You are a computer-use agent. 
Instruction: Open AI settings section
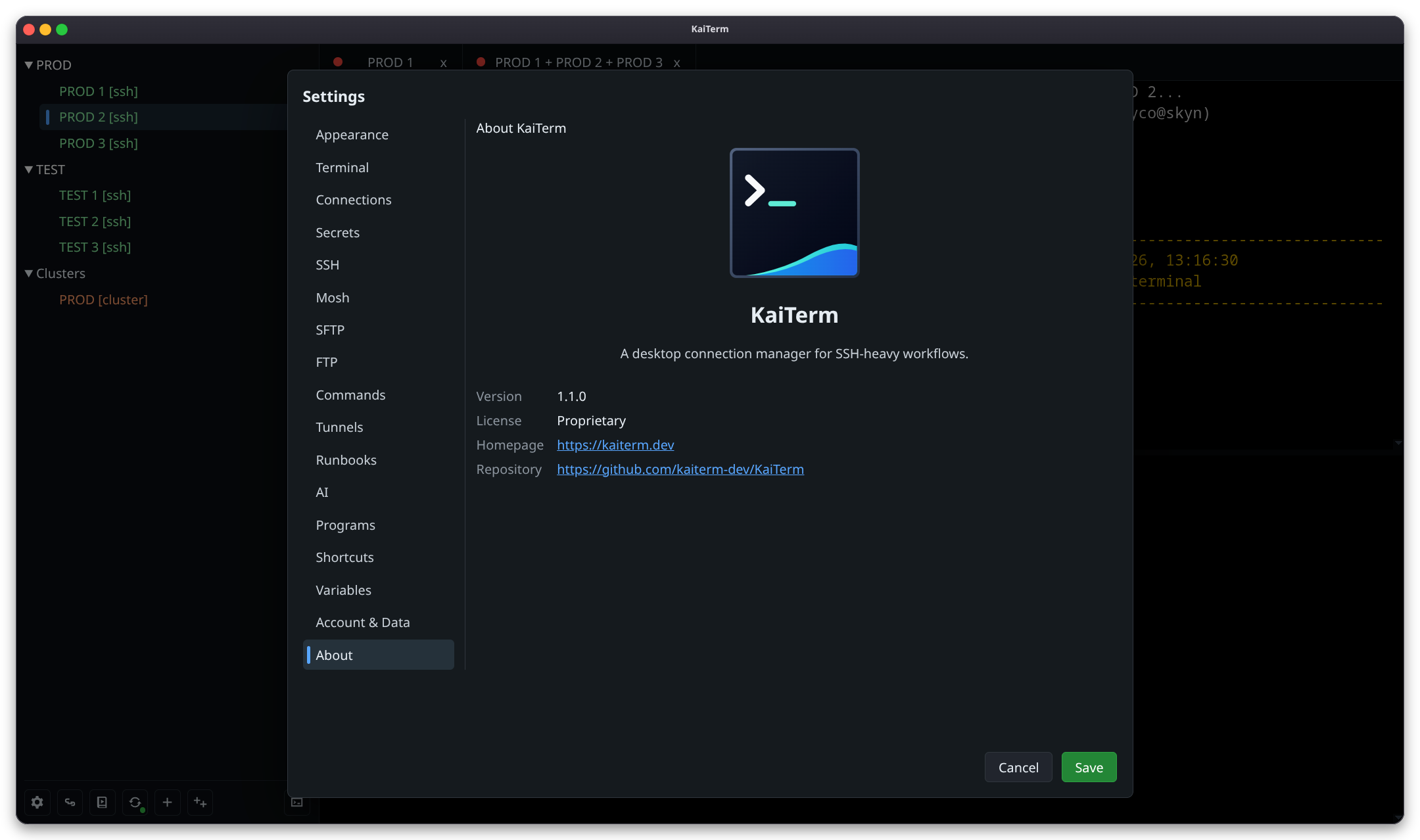coord(379,492)
